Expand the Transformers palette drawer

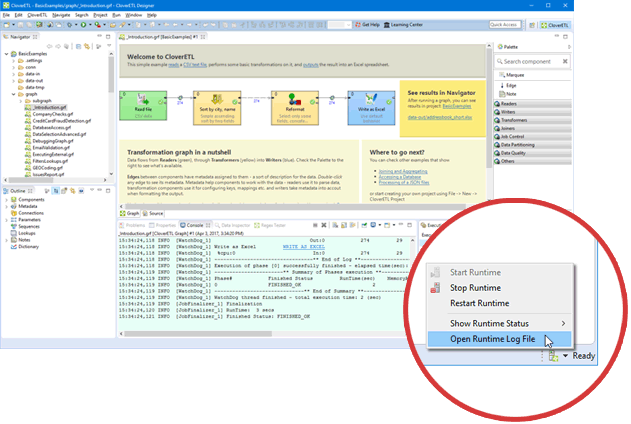tap(532, 120)
